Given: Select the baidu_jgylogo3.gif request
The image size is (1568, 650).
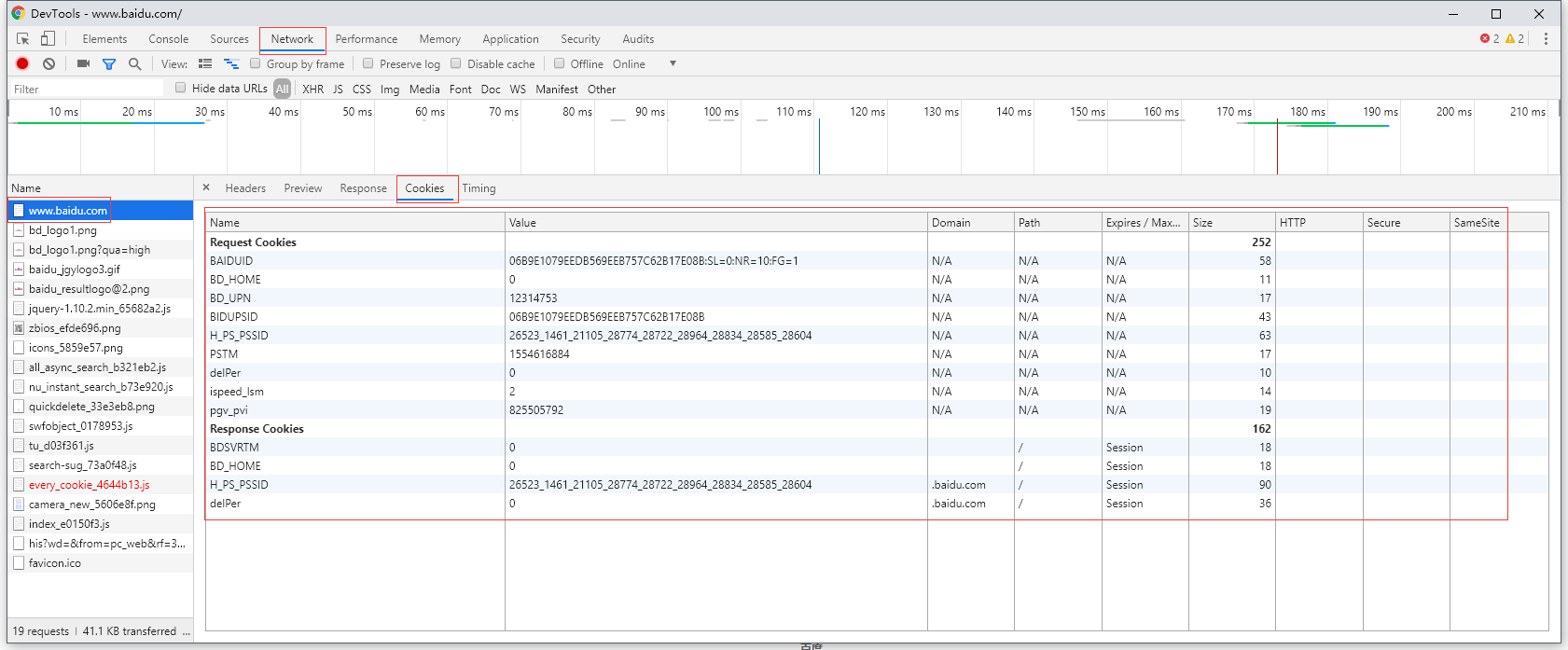Looking at the screenshot, I should [x=101, y=270].
